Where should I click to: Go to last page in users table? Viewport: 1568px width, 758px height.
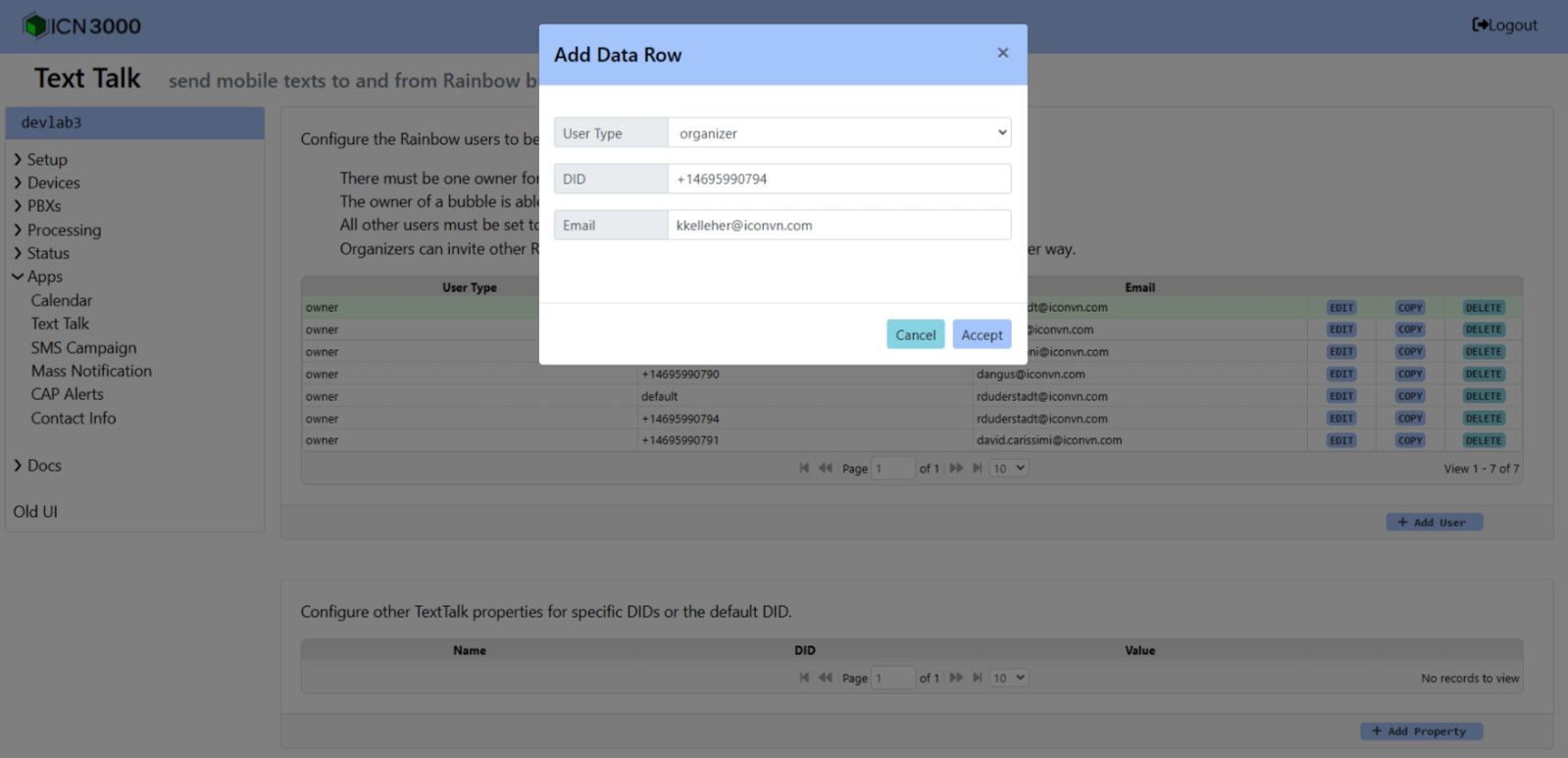coord(977,469)
